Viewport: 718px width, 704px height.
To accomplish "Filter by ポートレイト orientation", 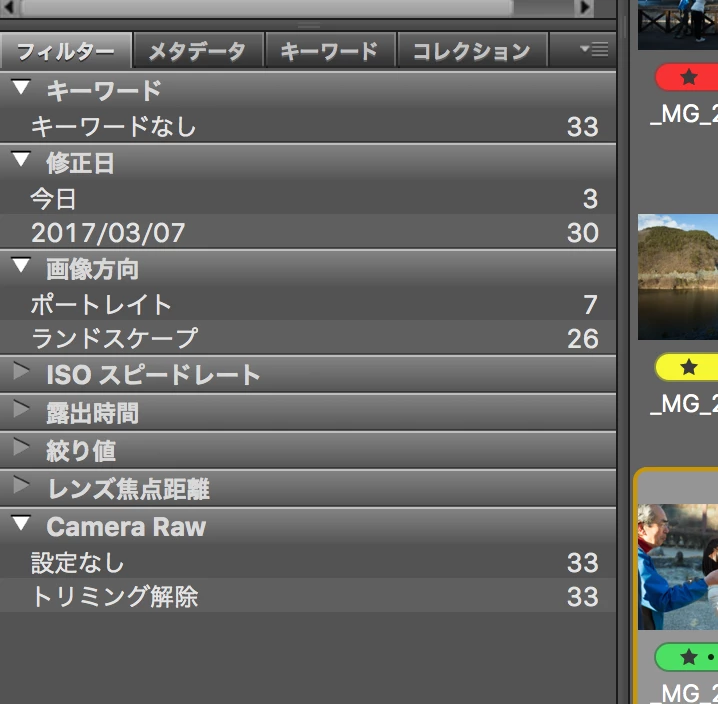I will tap(308, 305).
